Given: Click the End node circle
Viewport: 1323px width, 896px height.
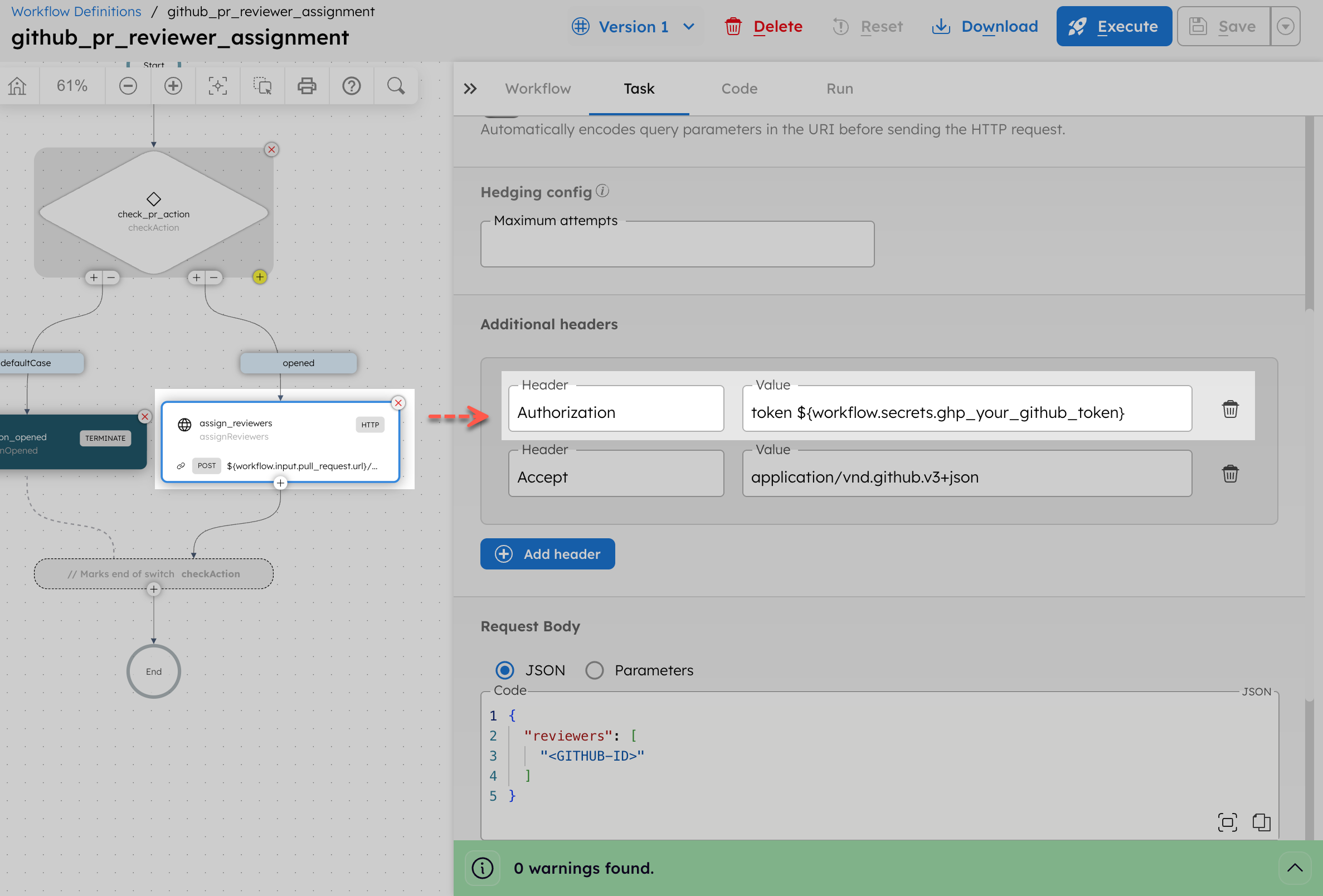Looking at the screenshot, I should coord(154,671).
